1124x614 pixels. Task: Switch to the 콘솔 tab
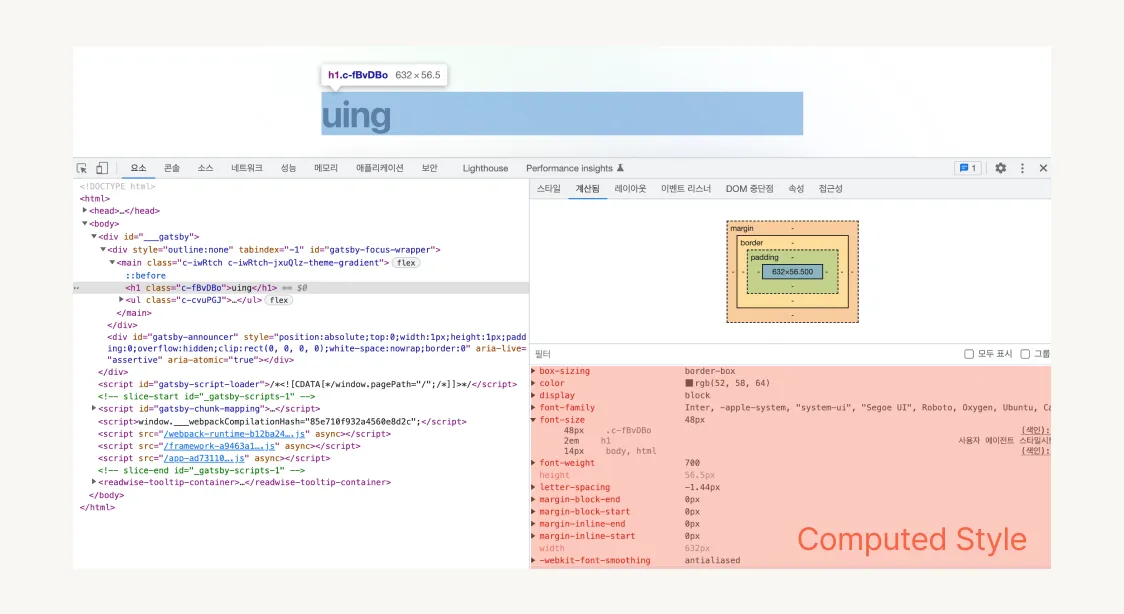point(172,168)
